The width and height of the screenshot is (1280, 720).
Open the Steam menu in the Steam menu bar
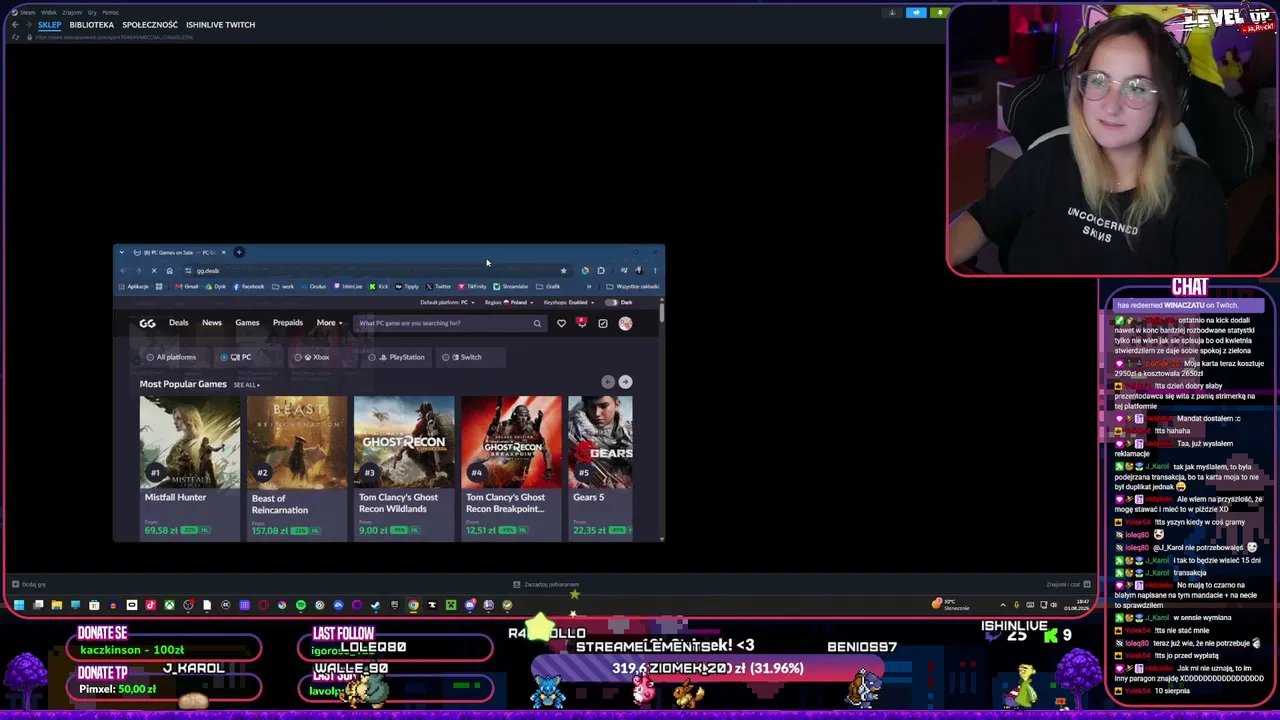(27, 12)
